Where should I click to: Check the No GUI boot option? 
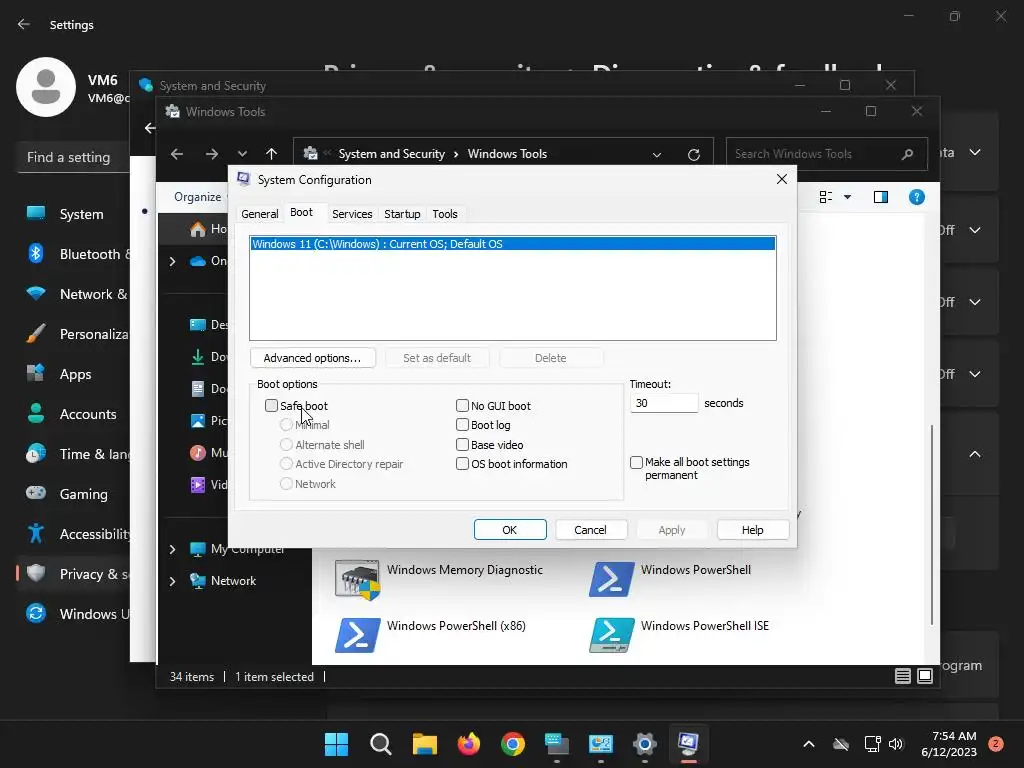click(x=462, y=406)
